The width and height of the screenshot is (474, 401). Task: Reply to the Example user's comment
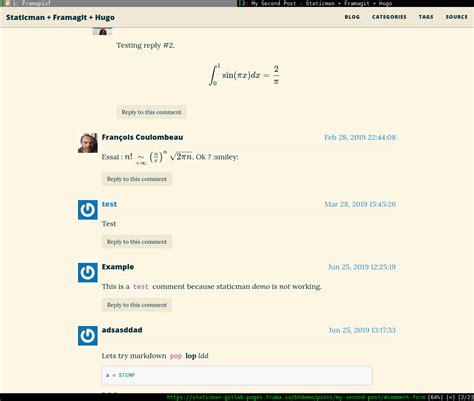[137, 305]
